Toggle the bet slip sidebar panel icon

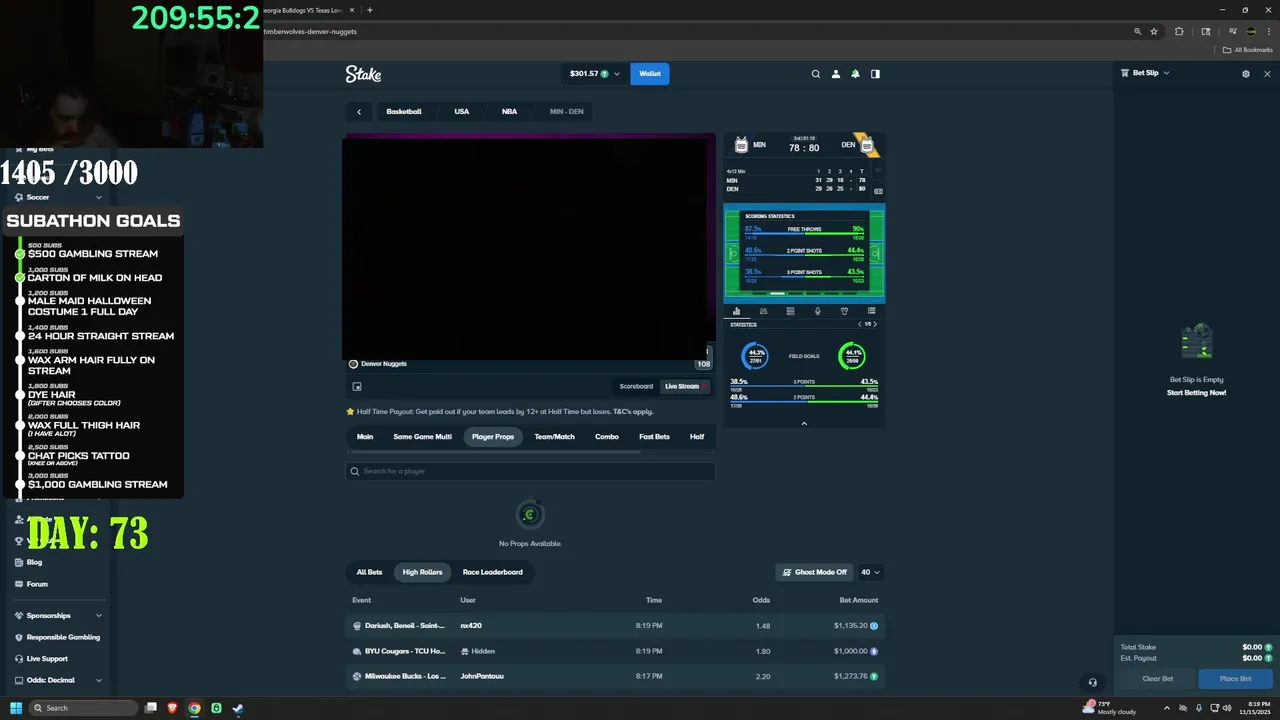[875, 74]
